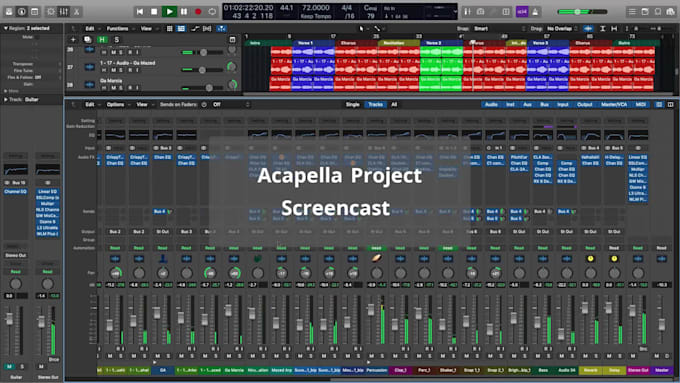The image size is (680, 383).
Task: Switch mixer to Tracks view
Action: click(x=376, y=105)
